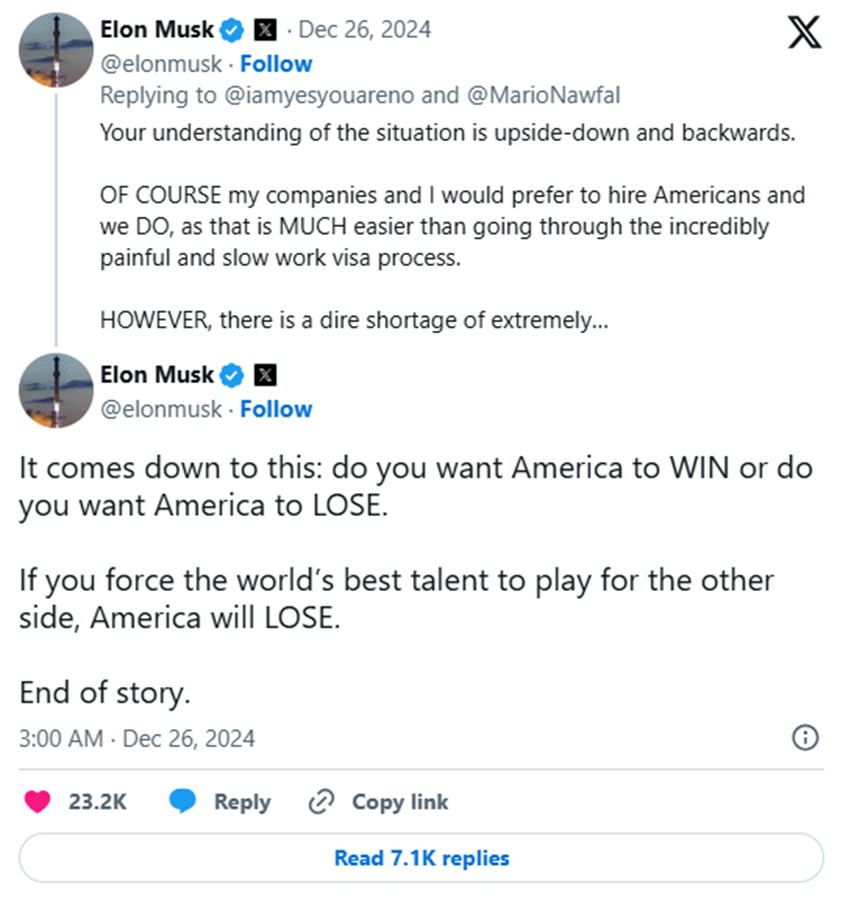Screen dimensions: 843x903
Task: Click the copy link chain icon
Action: click(x=321, y=801)
